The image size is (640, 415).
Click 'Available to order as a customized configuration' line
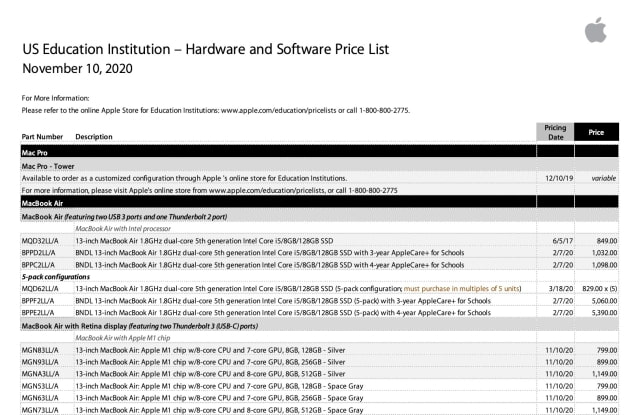(x=184, y=178)
